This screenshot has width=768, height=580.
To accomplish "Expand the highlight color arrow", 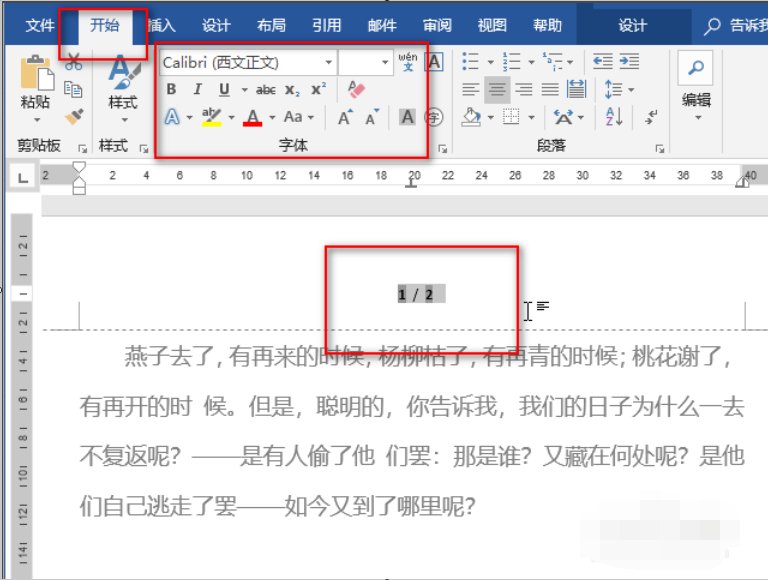I will (x=231, y=118).
